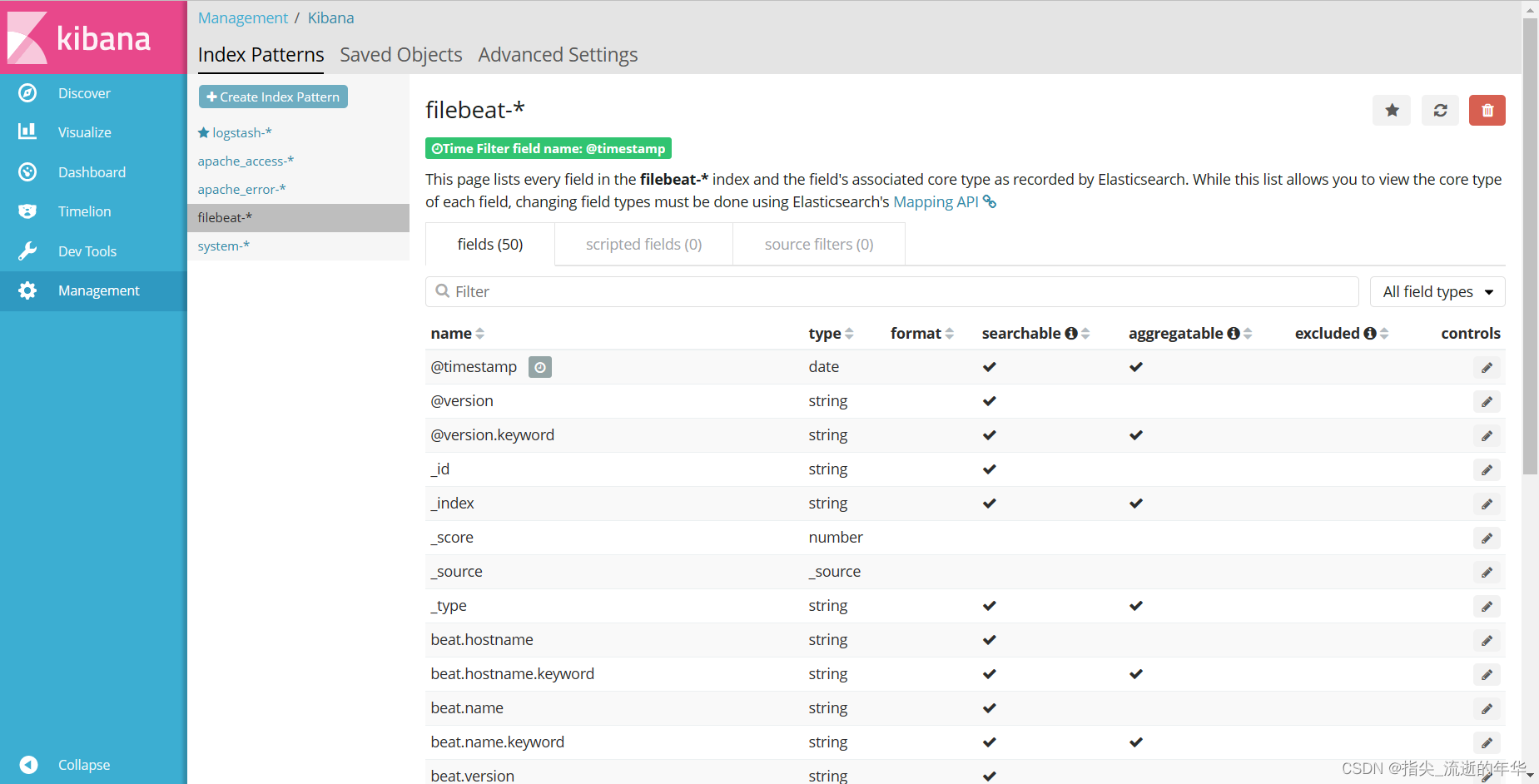1539x784 pixels.
Task: Sort the table by type column
Action: pos(849,333)
